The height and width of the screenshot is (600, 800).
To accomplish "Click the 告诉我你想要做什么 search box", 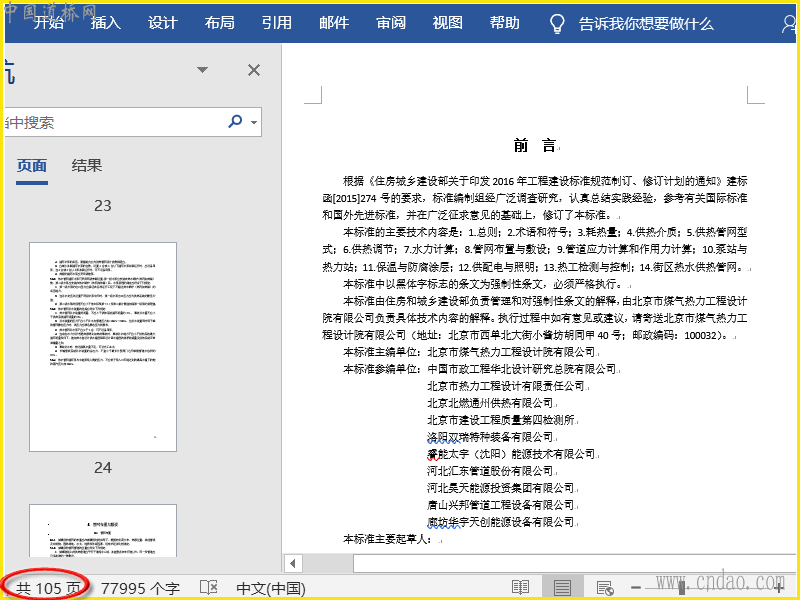I will (646, 23).
